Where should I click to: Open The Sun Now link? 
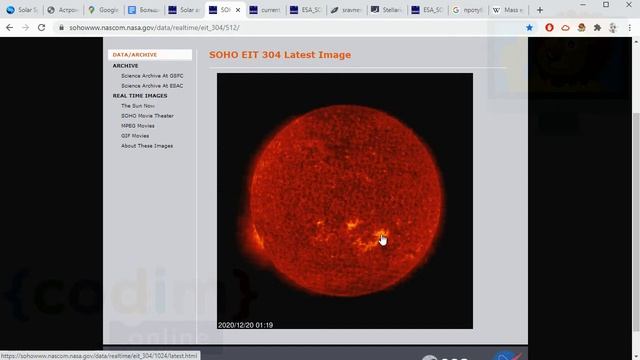[138, 106]
